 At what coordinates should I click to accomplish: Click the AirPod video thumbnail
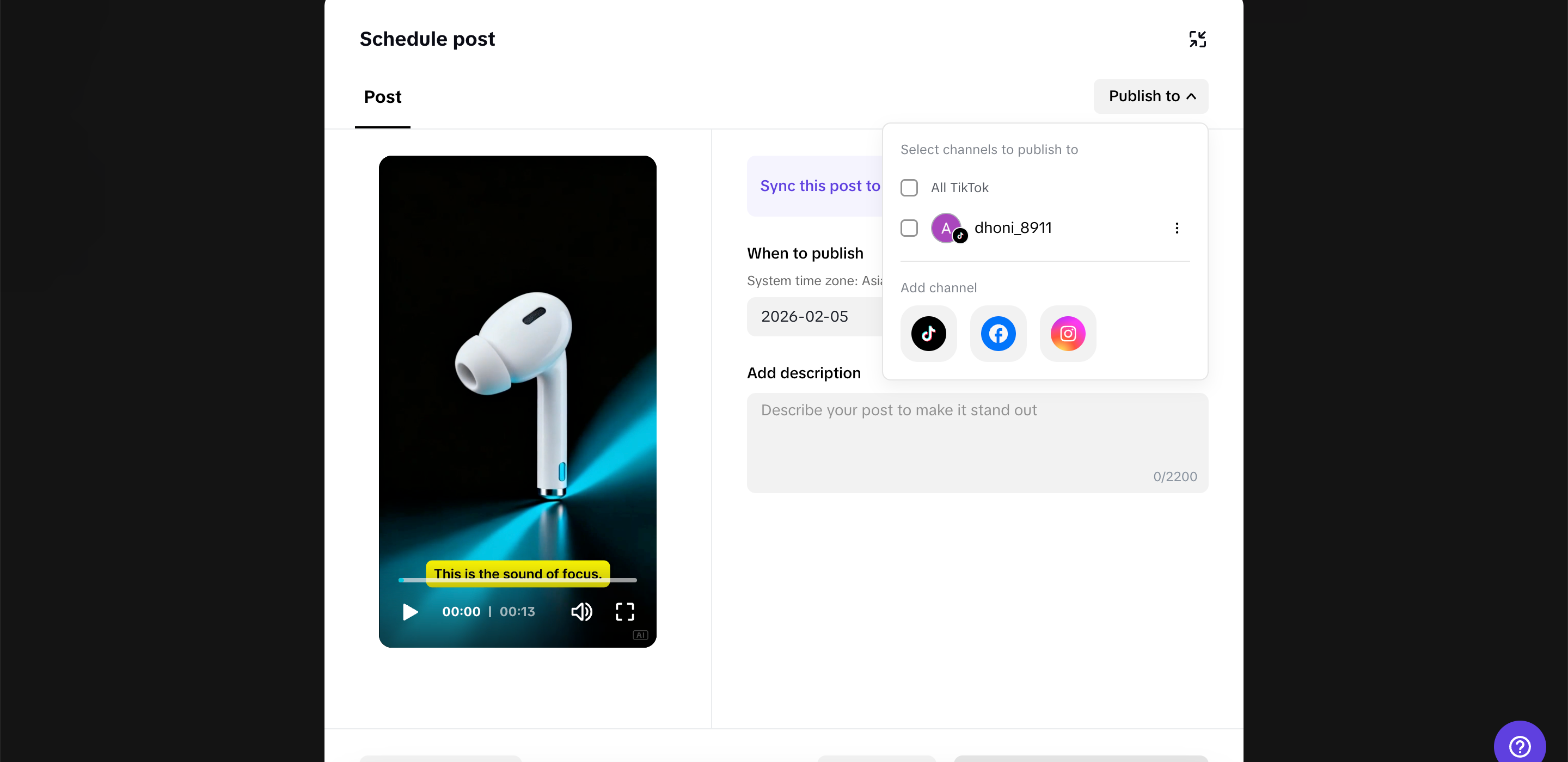tap(517, 365)
